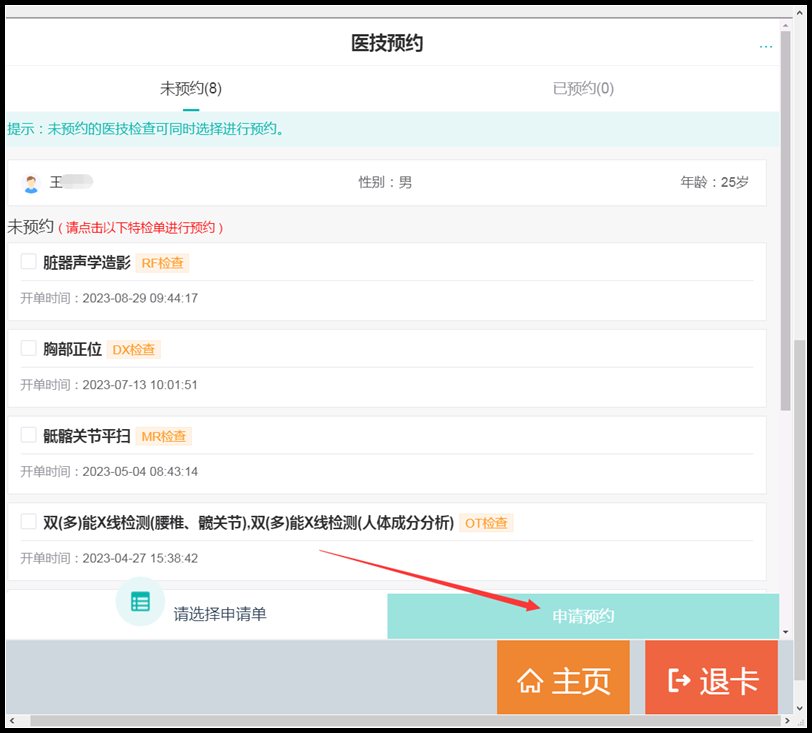Viewport: 812px width, 733px height.
Task: Check the 脏器声学造影 checkbox
Action: [x=27, y=262]
